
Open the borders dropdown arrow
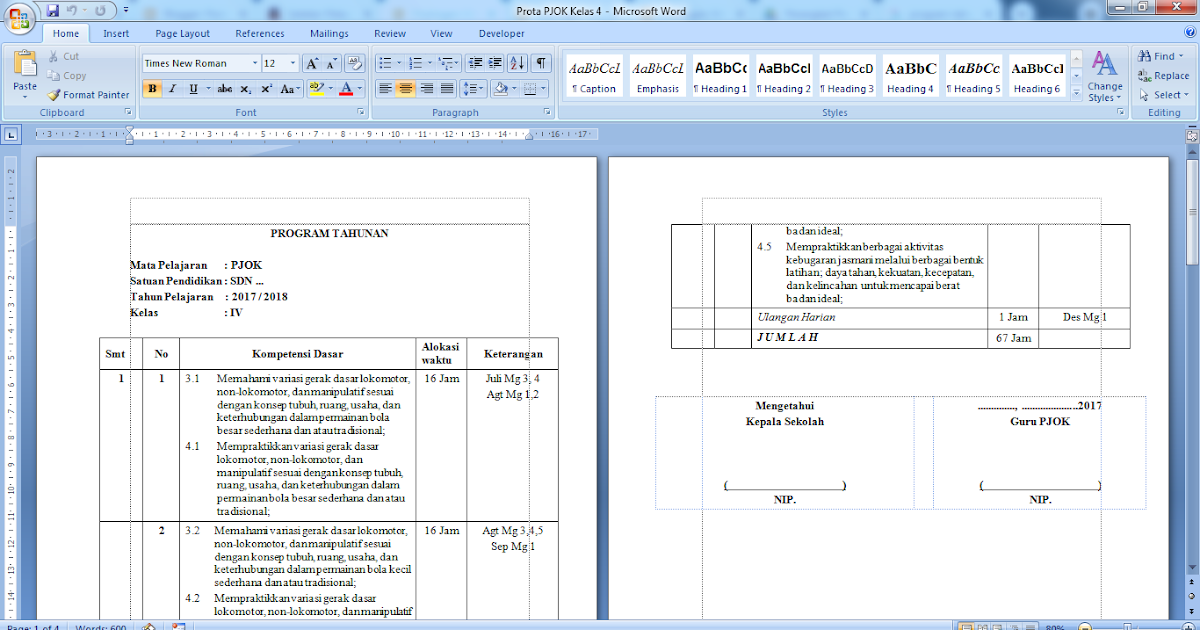(x=544, y=89)
